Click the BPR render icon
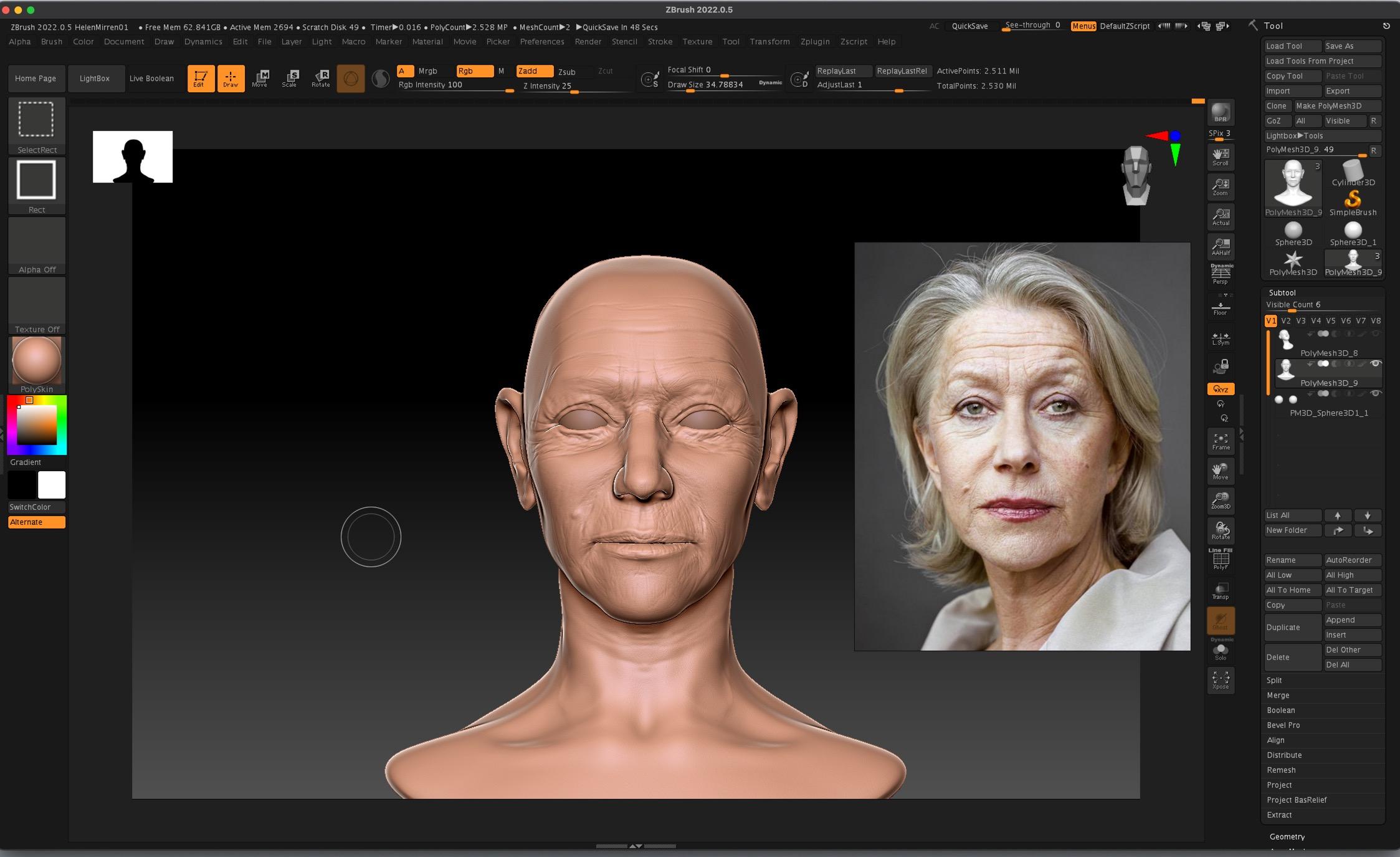The height and width of the screenshot is (857, 1400). (1220, 113)
